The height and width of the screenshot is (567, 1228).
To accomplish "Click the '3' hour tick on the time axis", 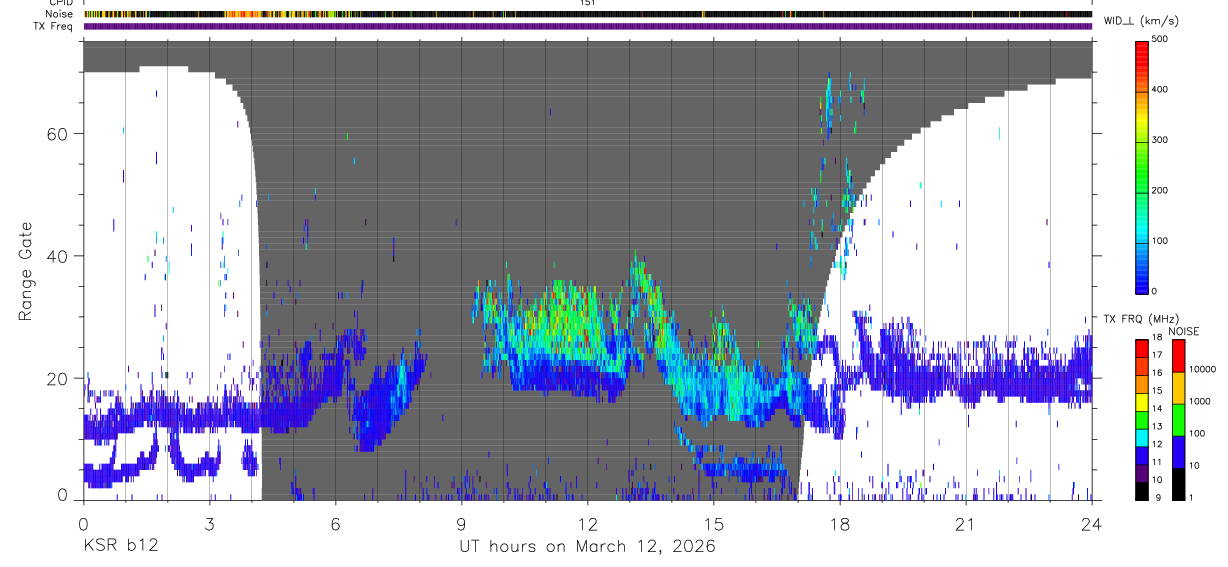I will (x=208, y=524).
